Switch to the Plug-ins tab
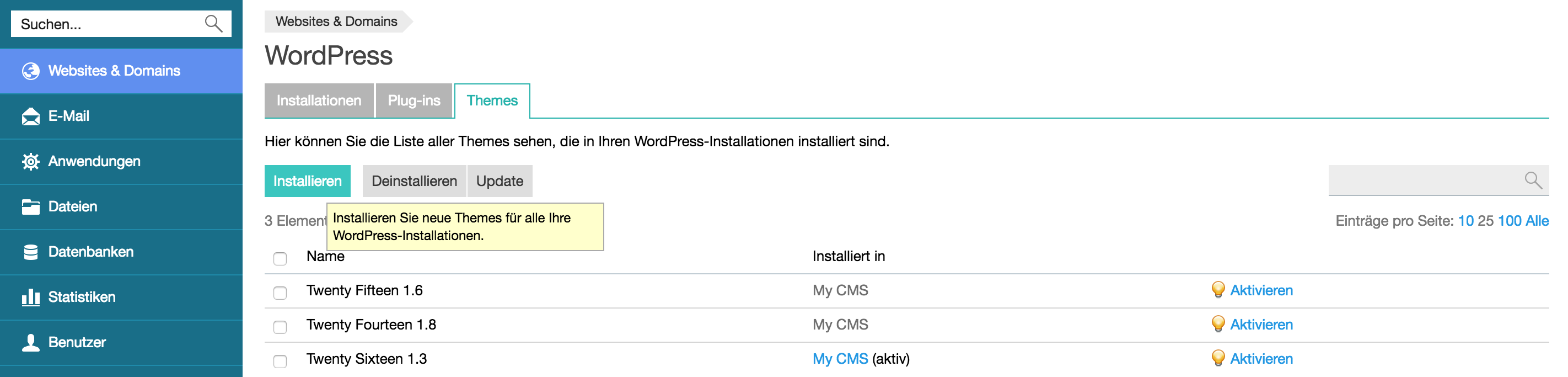 tap(414, 100)
